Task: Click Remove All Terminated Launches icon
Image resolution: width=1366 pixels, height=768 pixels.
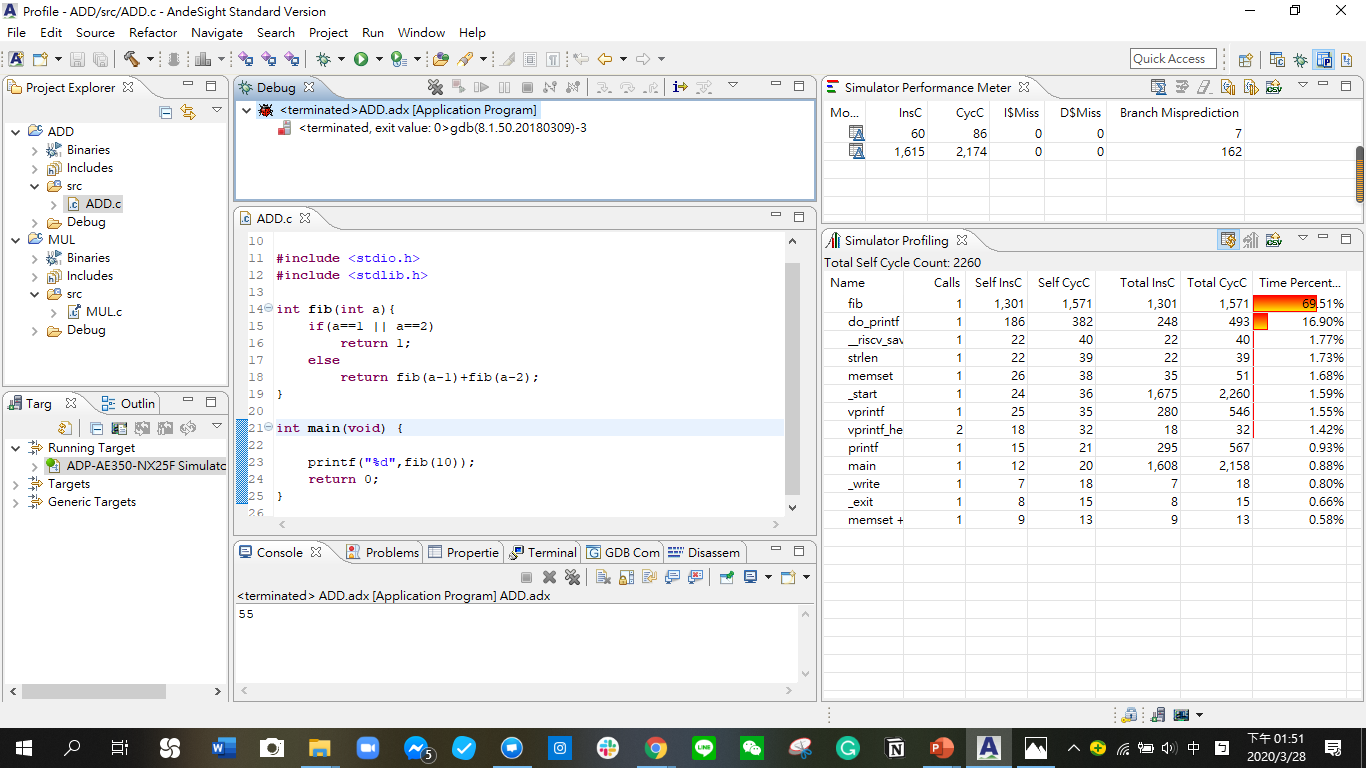Action: click(x=435, y=88)
